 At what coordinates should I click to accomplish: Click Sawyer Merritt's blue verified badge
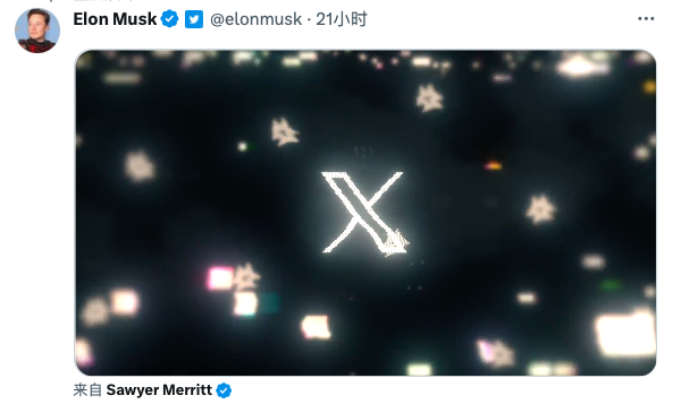point(224,390)
